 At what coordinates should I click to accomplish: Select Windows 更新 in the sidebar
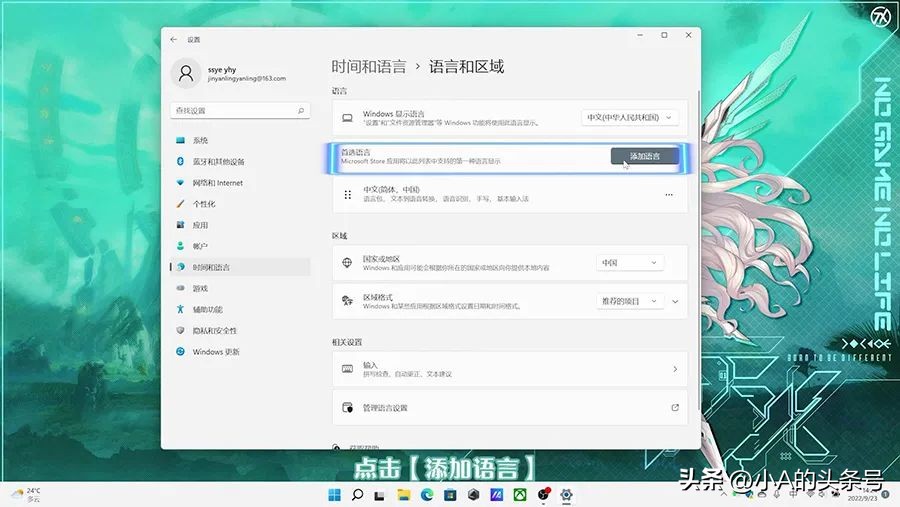[x=240, y=351]
